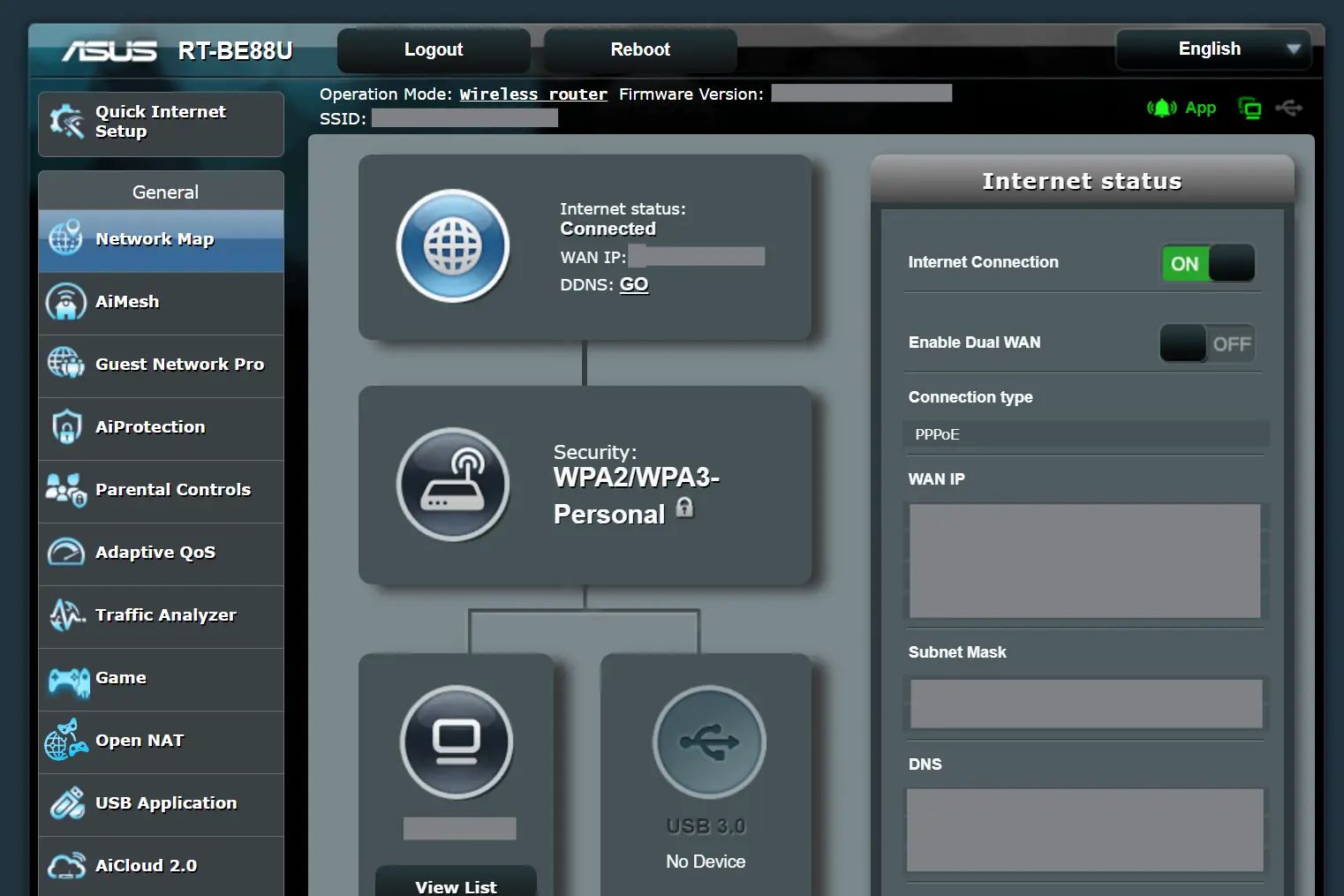1344x896 pixels.
Task: Click the Quick Internet Setup button
Action: tap(162, 124)
